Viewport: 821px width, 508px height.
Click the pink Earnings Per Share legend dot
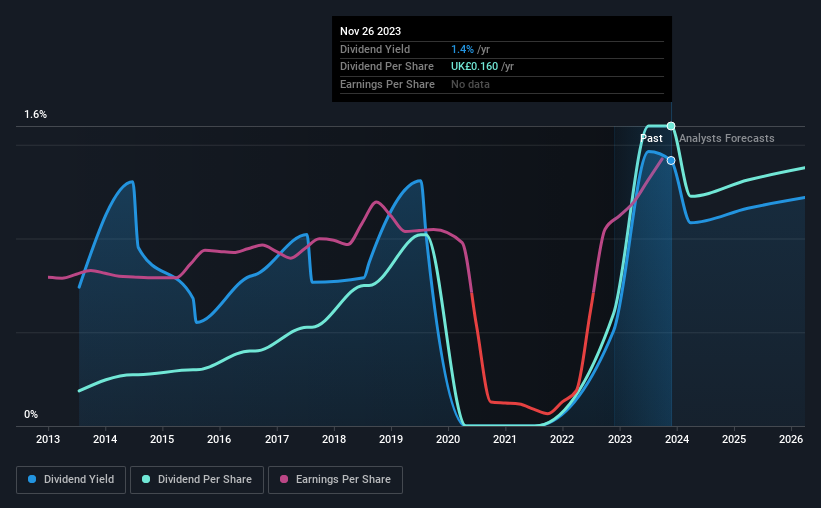284,479
